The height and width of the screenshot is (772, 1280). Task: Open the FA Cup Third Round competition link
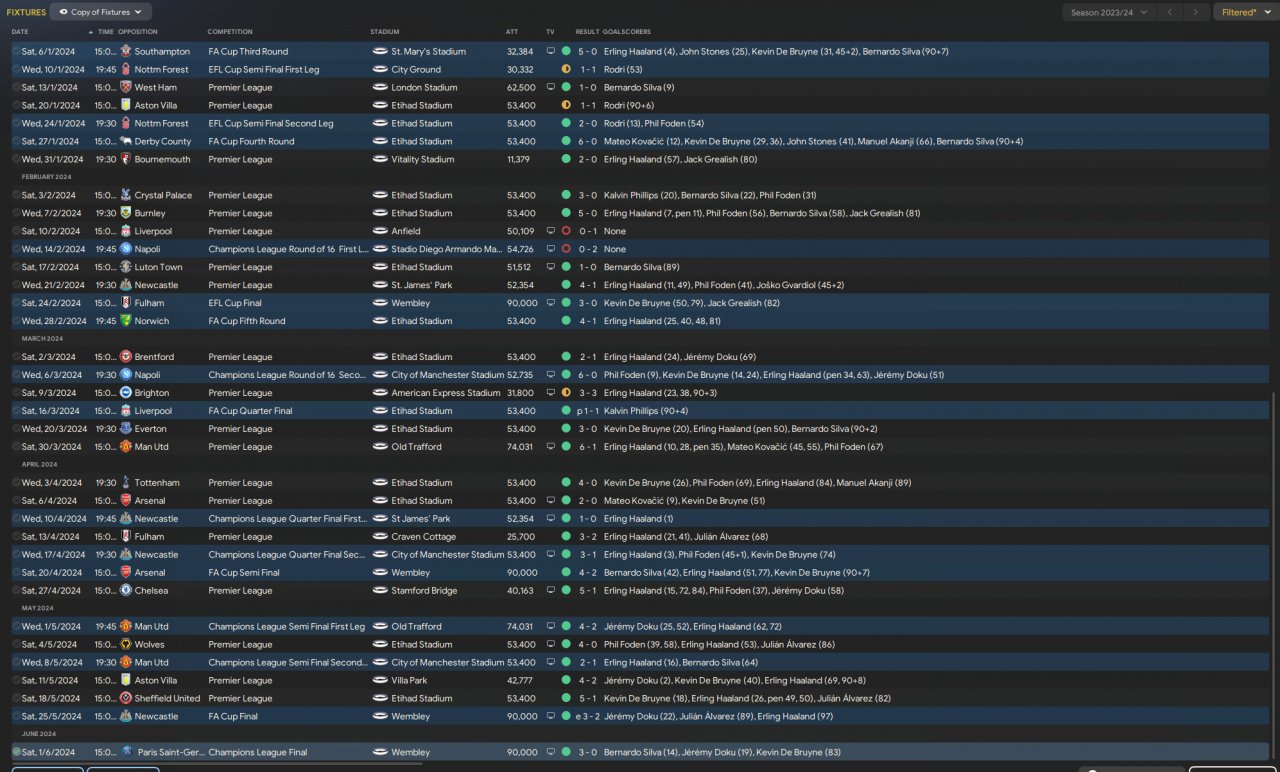[248, 51]
